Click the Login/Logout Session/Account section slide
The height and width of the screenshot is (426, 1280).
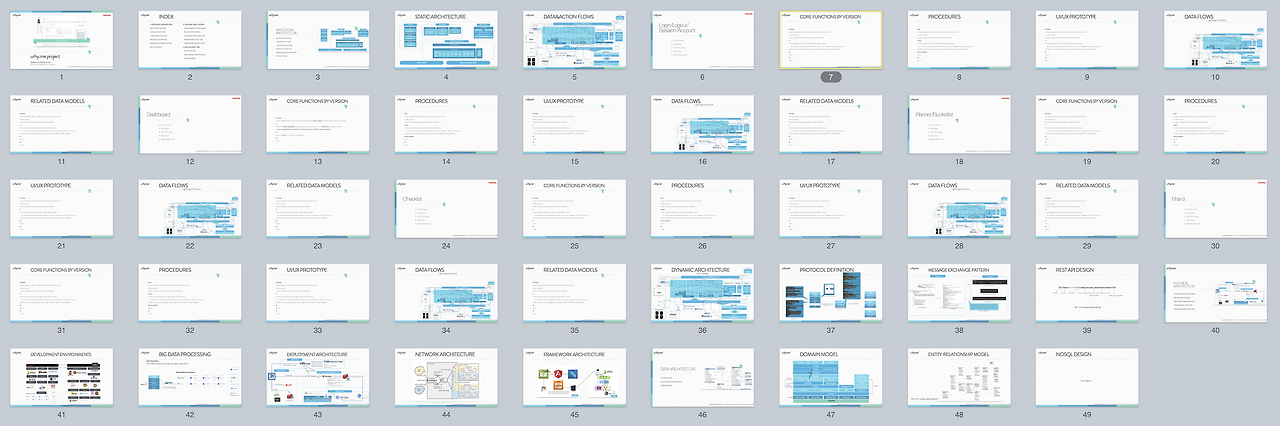point(703,40)
